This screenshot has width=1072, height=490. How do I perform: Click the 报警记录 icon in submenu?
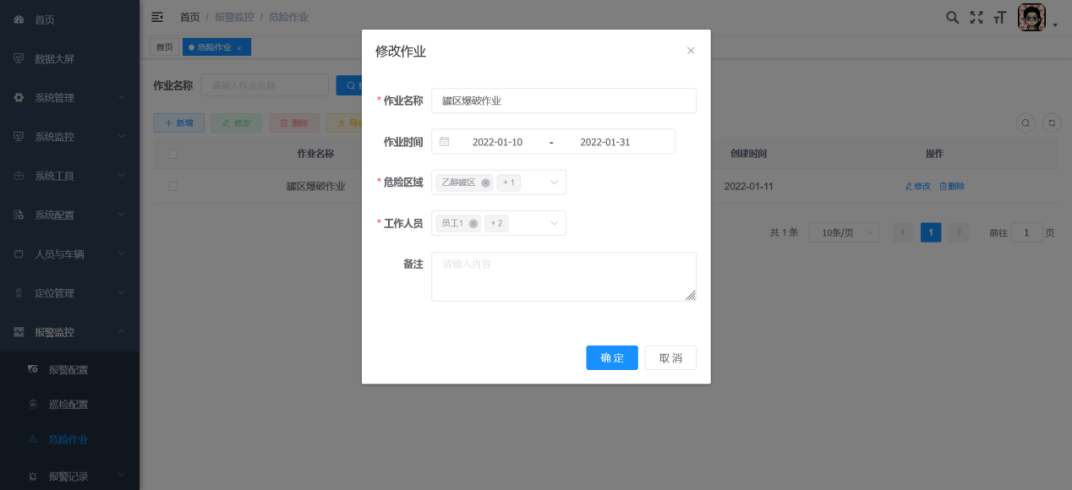33,476
